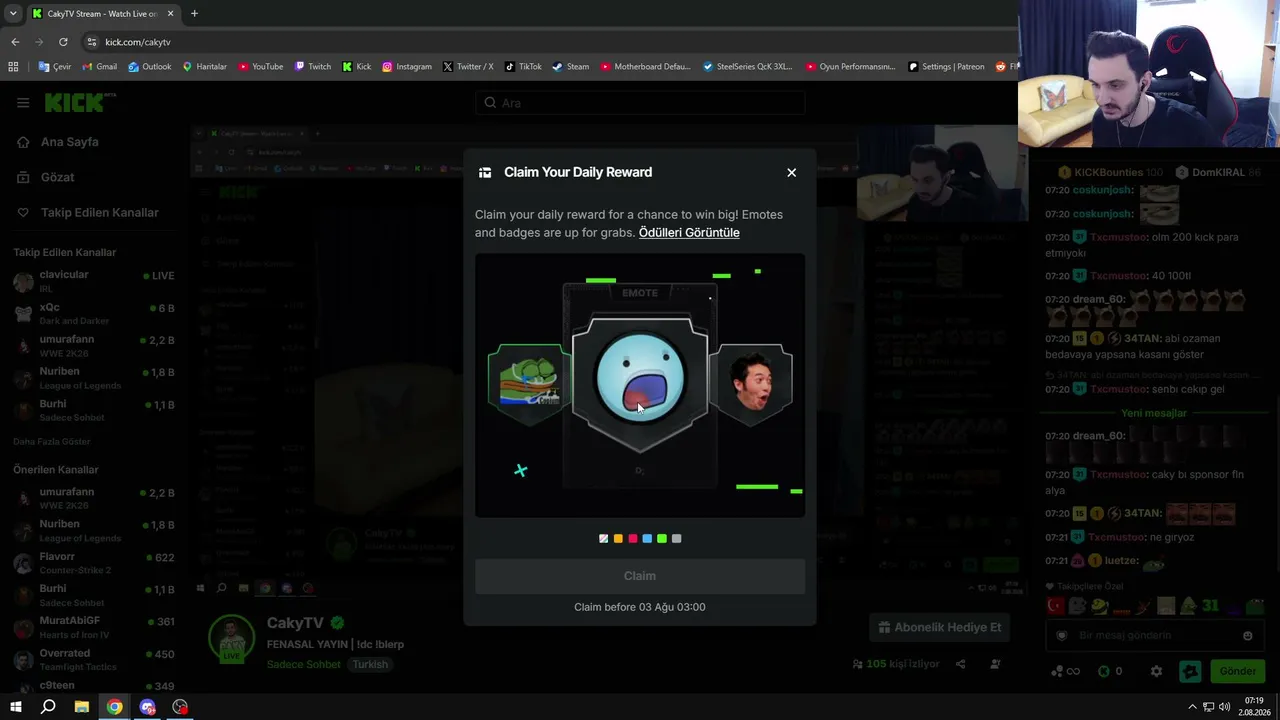
Task: Close the Claim Your Daily Reward dialog
Action: (x=791, y=172)
